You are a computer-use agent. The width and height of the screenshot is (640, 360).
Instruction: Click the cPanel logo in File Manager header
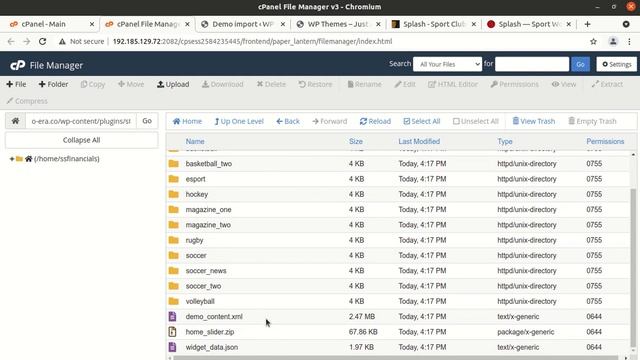(x=18, y=65)
